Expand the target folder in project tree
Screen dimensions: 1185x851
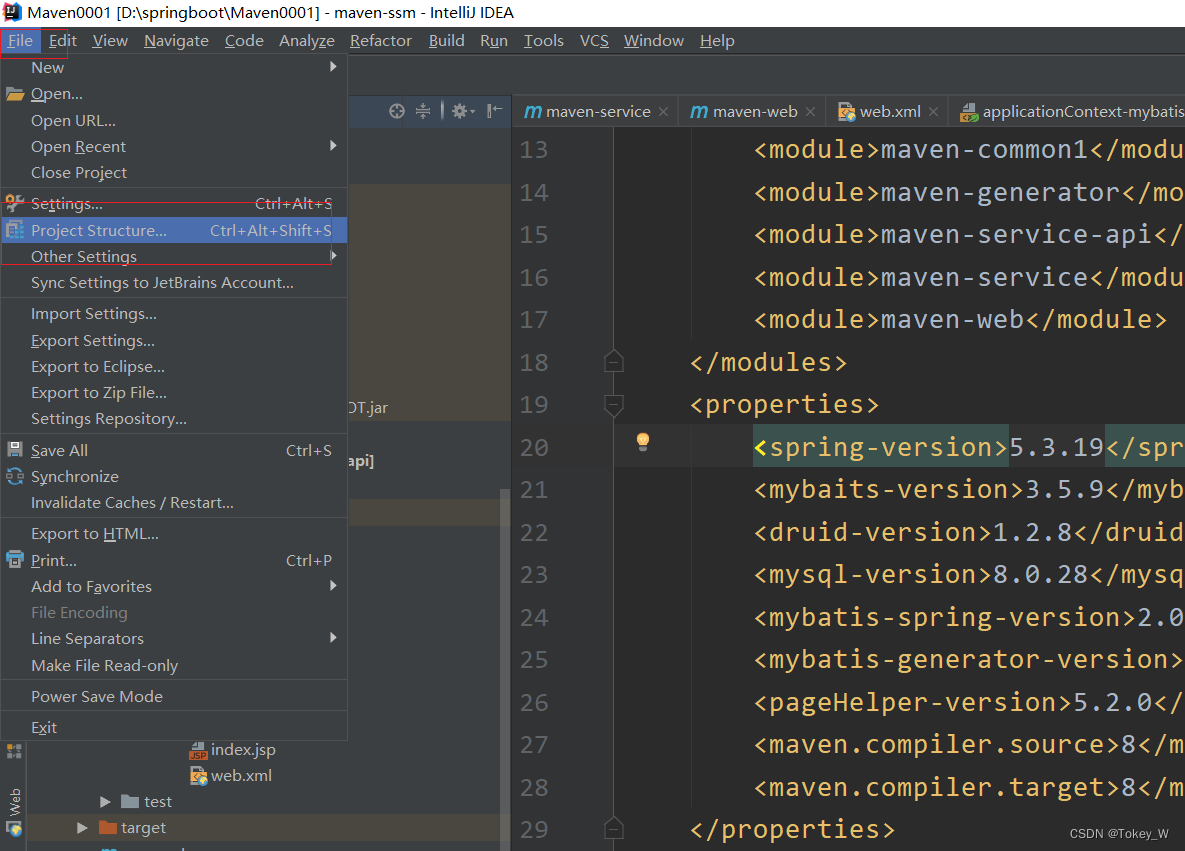(x=83, y=828)
